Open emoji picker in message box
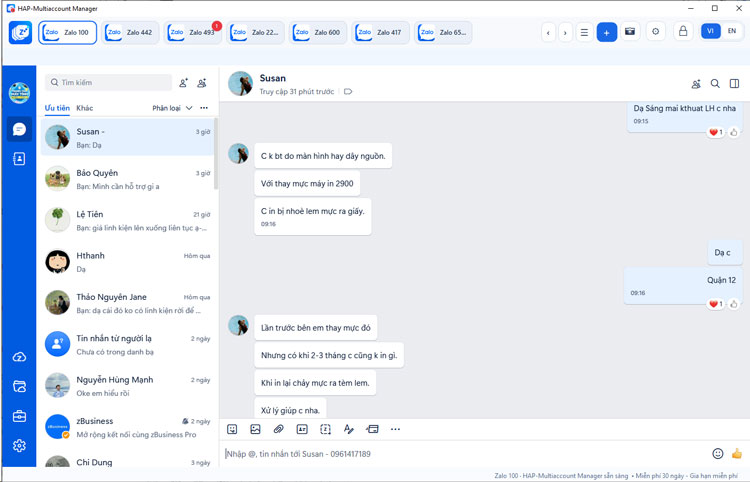The image size is (750, 482). pos(717,453)
